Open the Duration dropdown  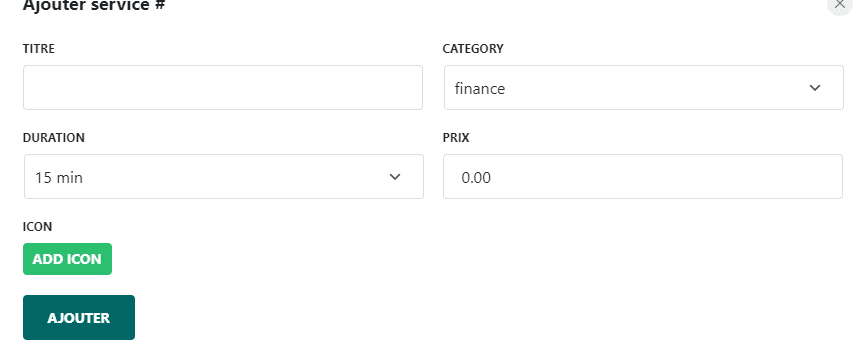point(224,176)
